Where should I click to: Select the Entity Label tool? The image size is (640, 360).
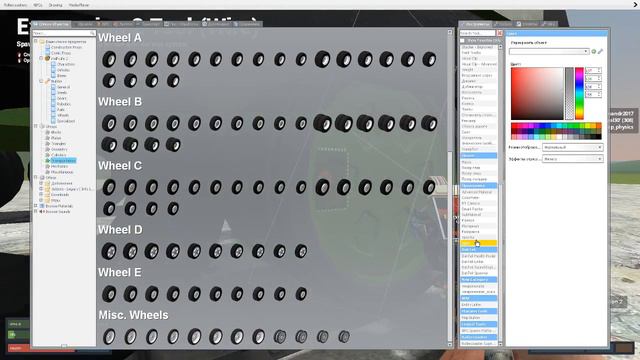[478, 304]
